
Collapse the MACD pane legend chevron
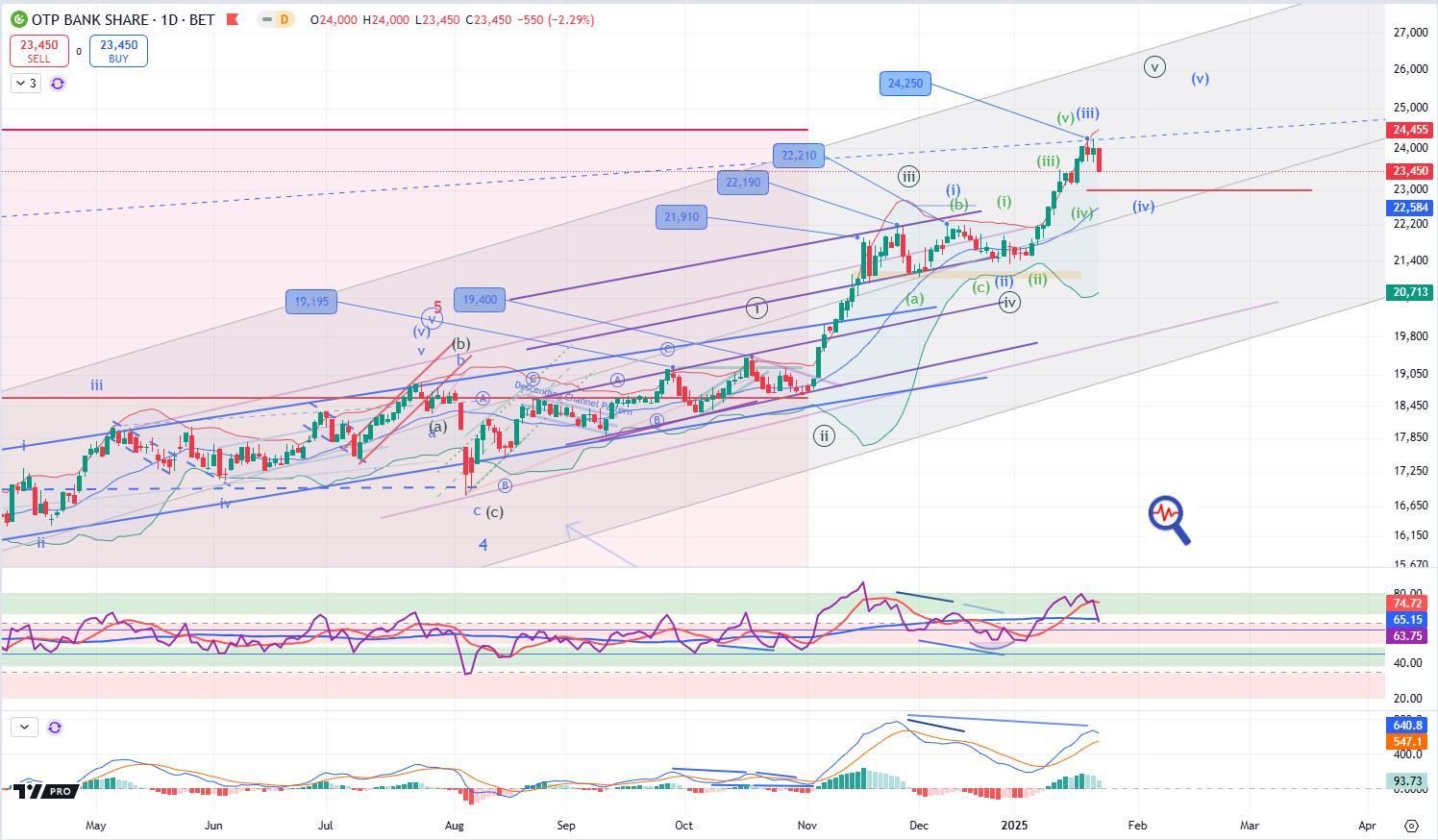click(24, 728)
